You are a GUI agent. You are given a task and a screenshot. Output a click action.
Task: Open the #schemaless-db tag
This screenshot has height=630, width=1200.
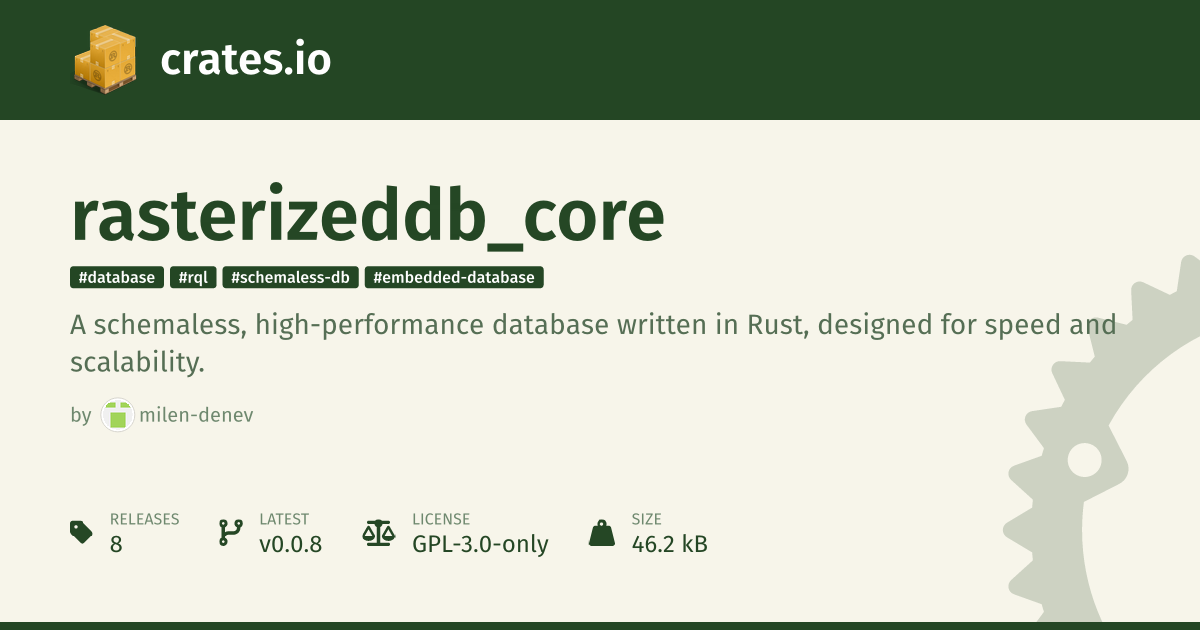point(290,277)
